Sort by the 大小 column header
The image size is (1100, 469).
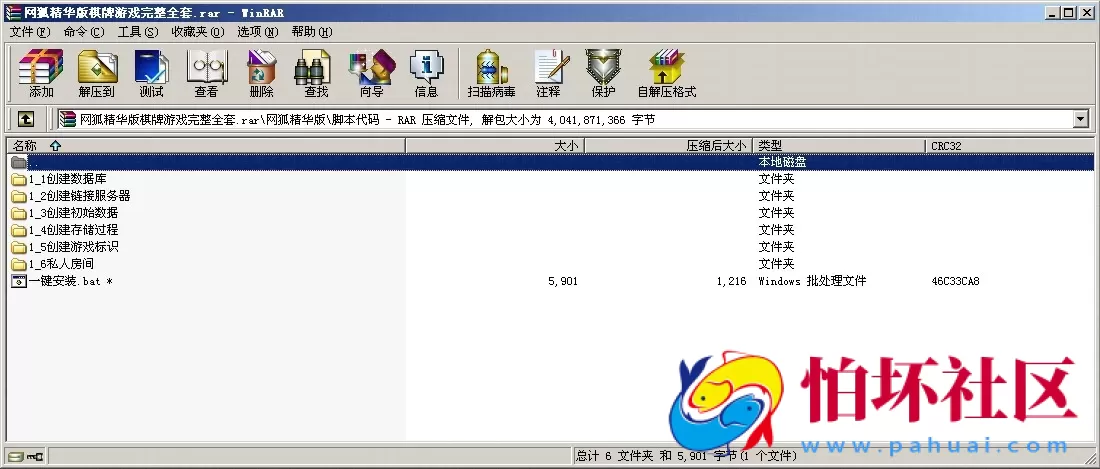click(x=495, y=146)
